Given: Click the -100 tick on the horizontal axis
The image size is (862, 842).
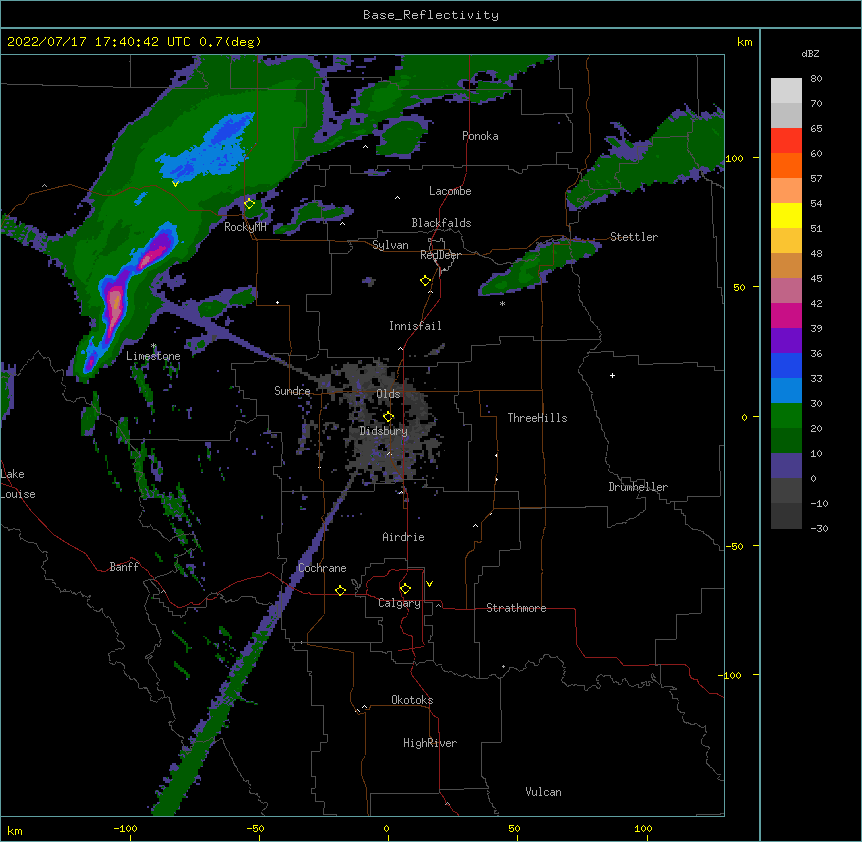Looking at the screenshot, I should tap(125, 829).
